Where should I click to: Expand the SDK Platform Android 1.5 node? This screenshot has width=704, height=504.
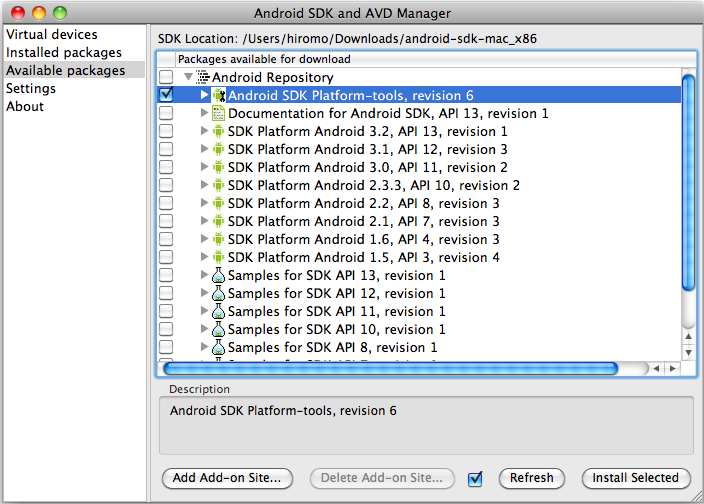[x=204, y=256]
